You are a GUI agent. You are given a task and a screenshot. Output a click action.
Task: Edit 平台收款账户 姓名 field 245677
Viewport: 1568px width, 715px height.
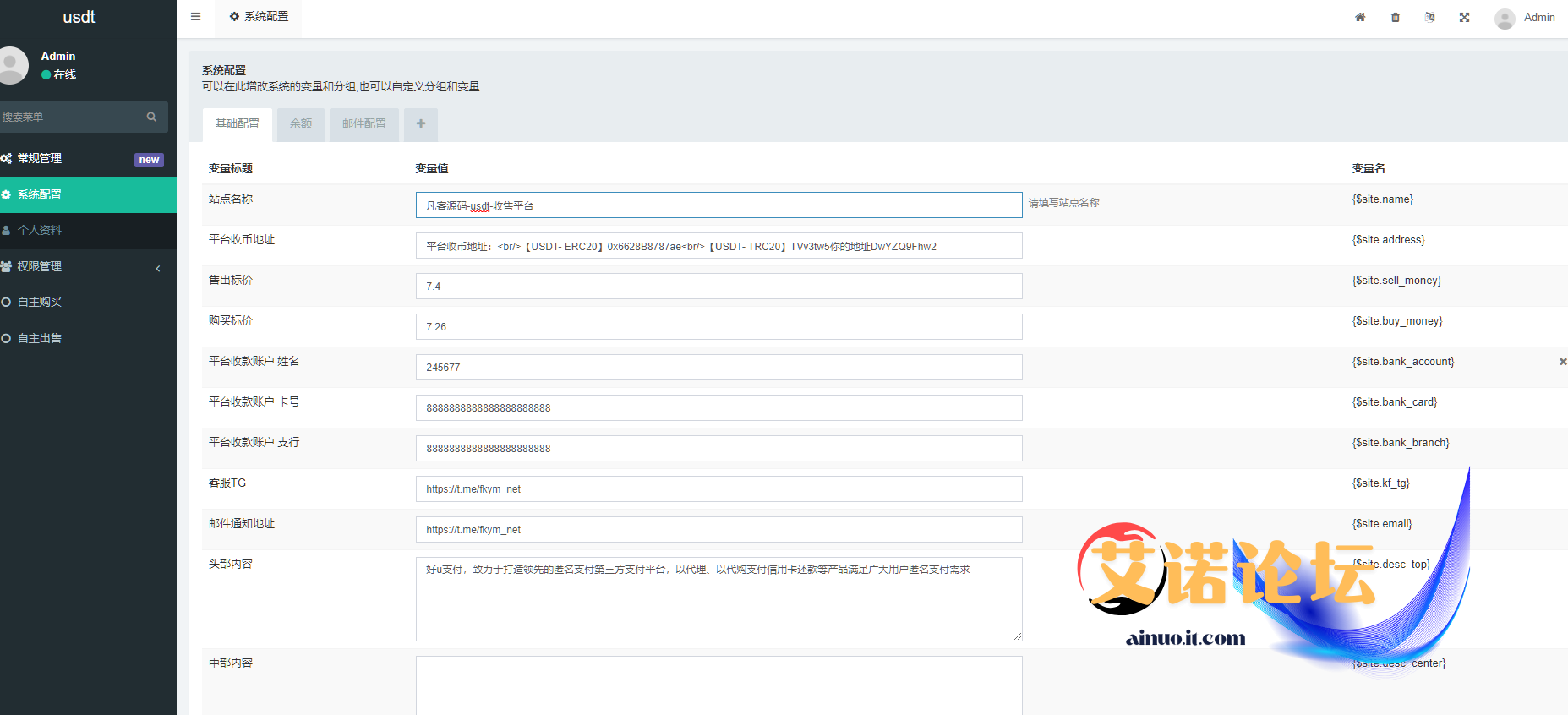[719, 368]
